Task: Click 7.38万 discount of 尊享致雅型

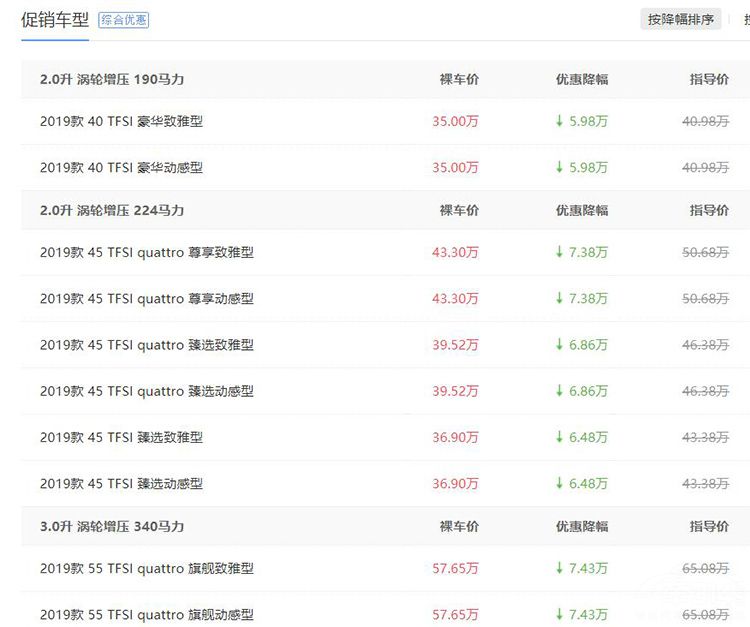Action: [x=582, y=253]
